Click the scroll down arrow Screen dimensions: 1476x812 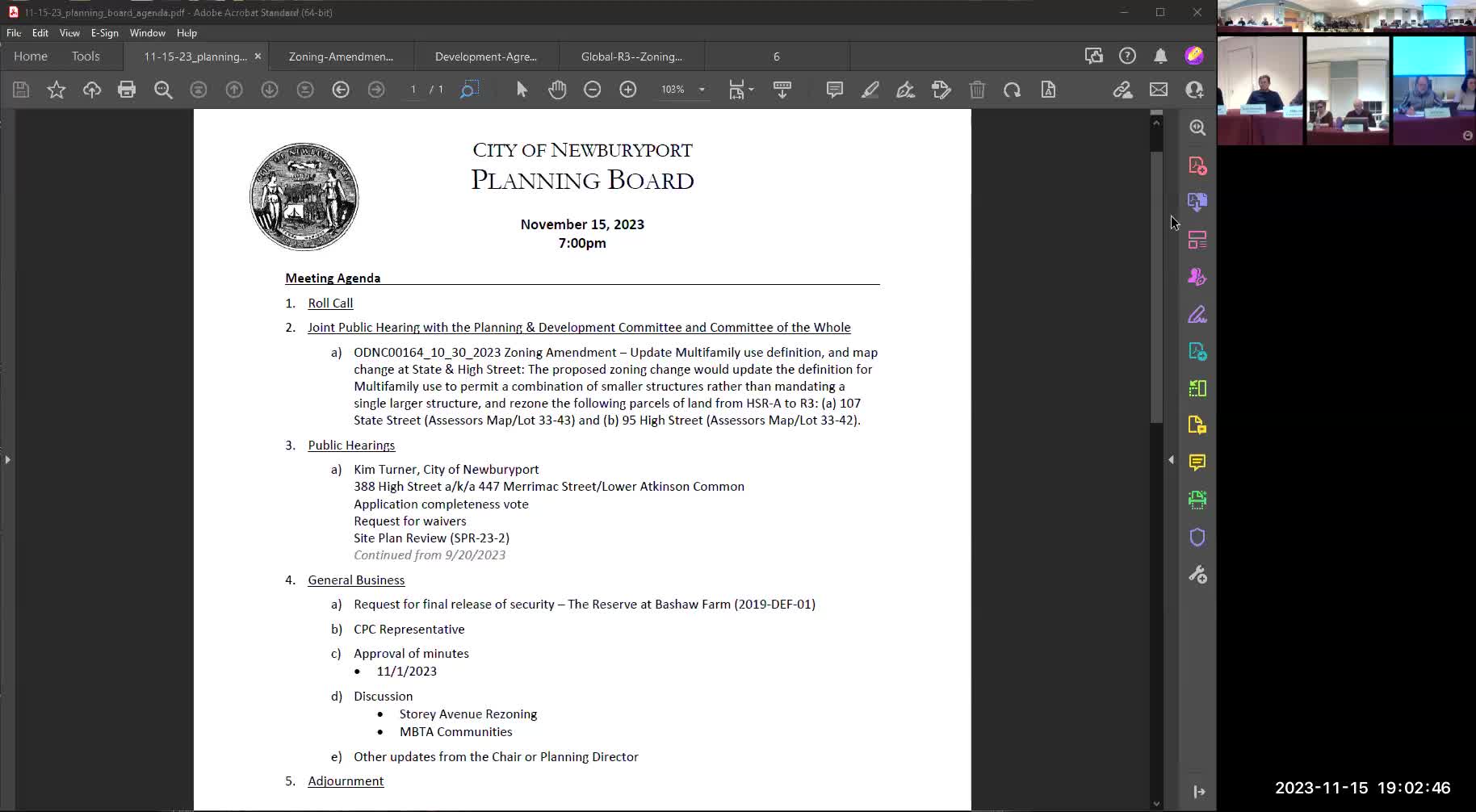[1156, 803]
